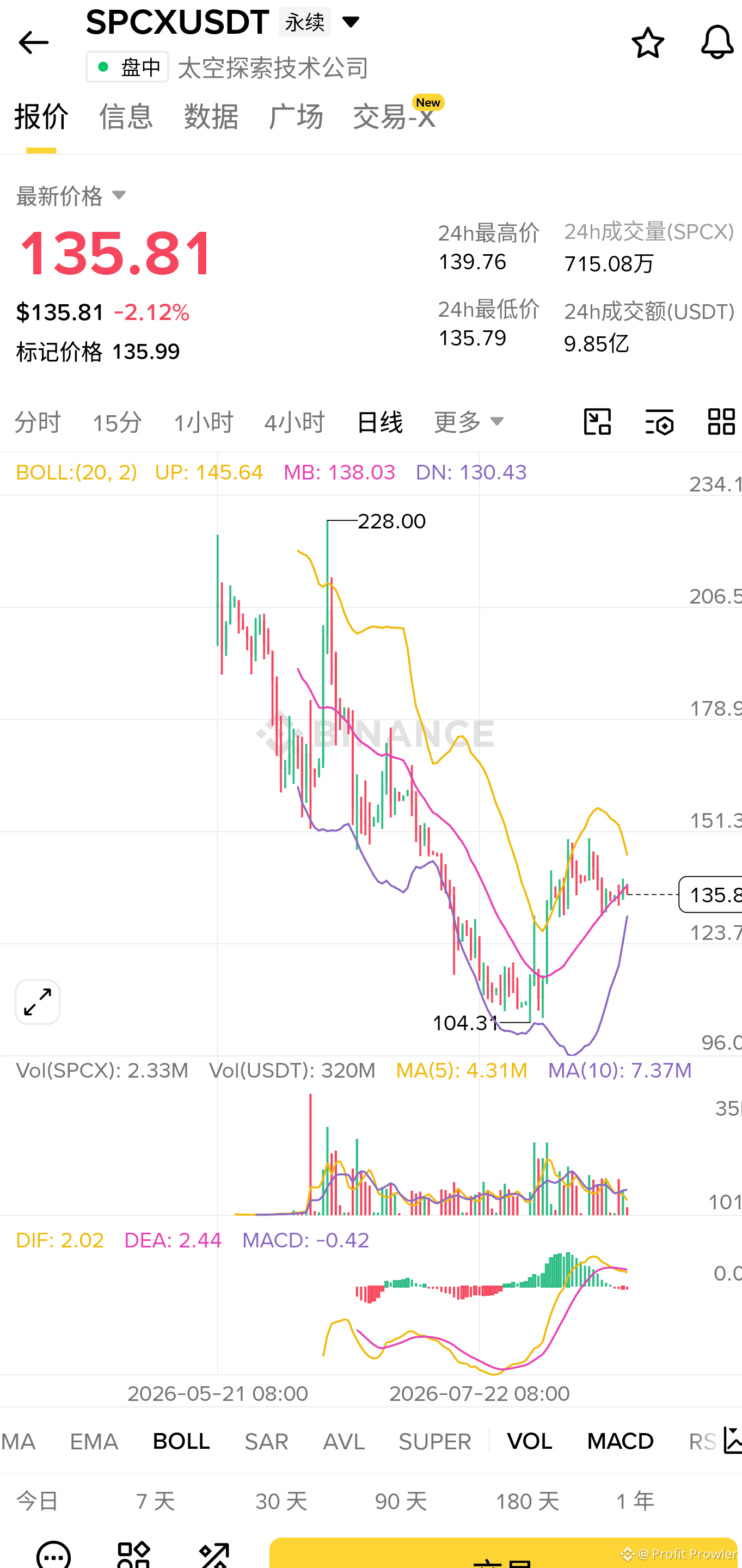Viewport: 742px width, 1568px height.
Task: Show the 90 天 price change range
Action: click(x=401, y=1501)
